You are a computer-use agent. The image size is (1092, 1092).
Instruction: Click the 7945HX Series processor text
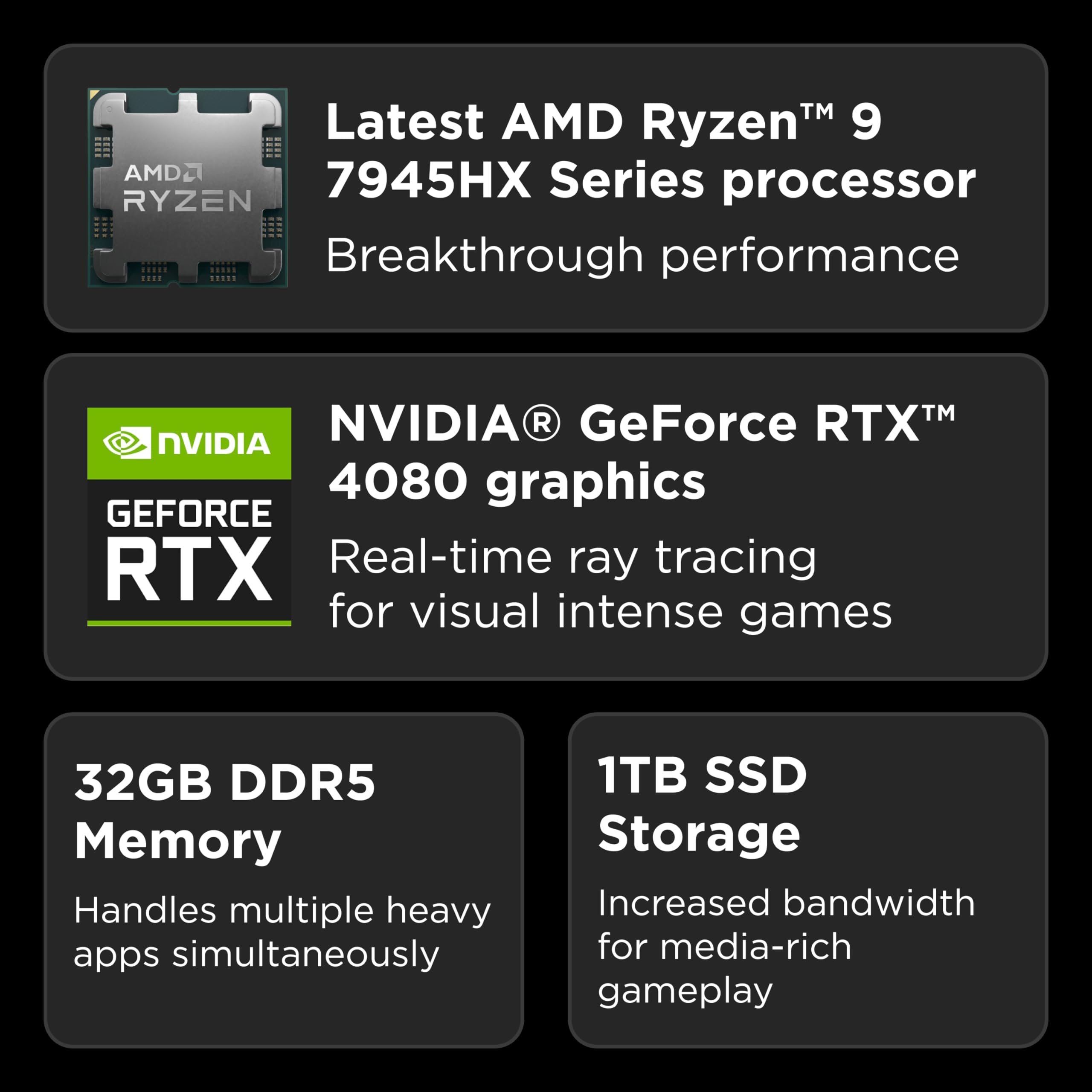click(650, 181)
